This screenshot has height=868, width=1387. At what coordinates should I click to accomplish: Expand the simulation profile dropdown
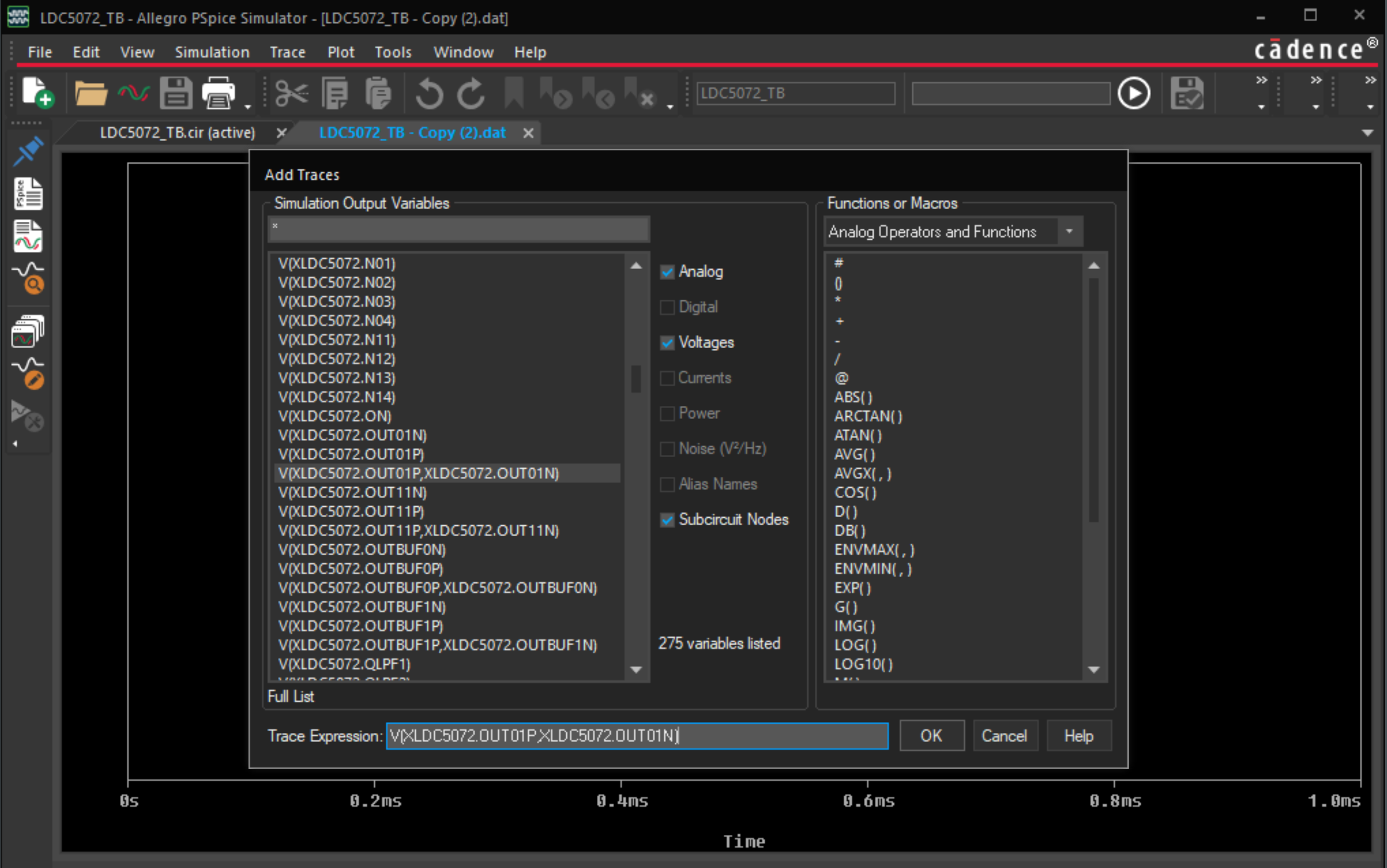1261,107
